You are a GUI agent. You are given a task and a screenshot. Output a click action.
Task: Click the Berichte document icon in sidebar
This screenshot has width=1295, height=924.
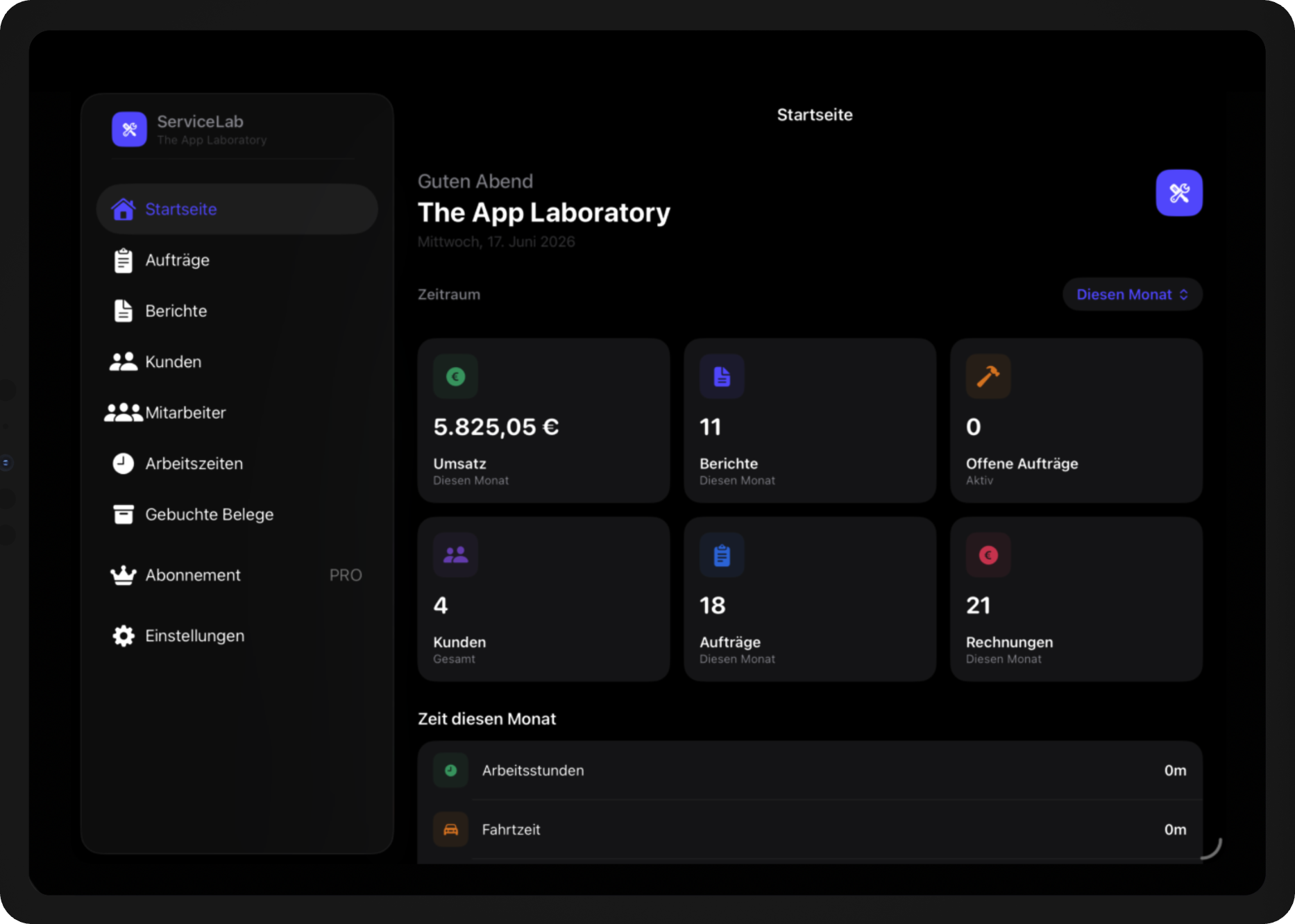pos(124,311)
